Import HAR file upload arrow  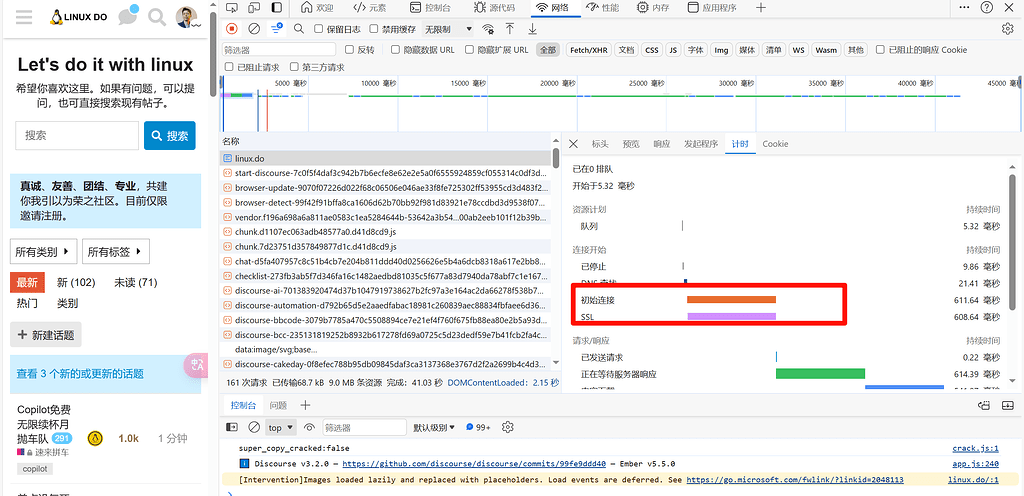pyautogui.click(x=510, y=29)
